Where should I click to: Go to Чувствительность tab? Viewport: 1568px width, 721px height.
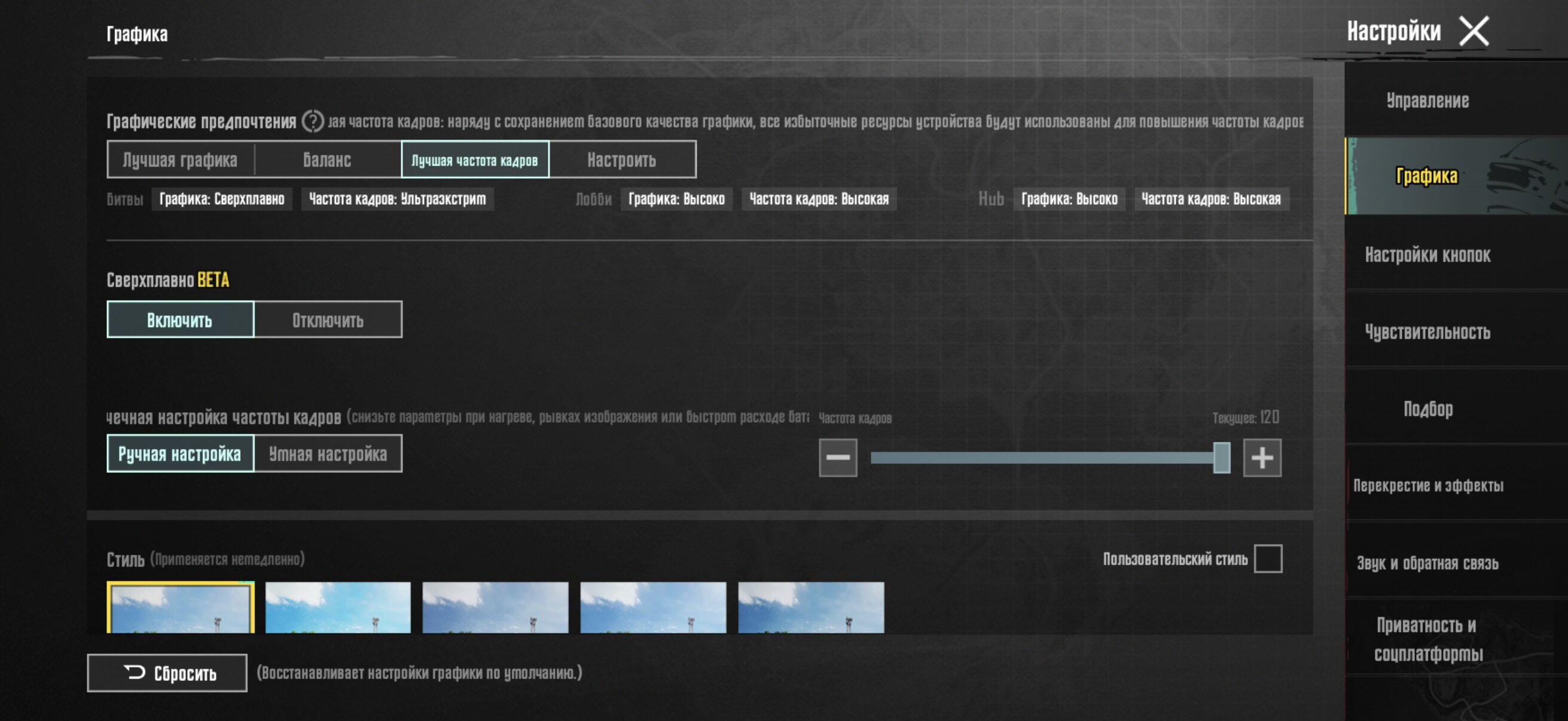click(1427, 332)
